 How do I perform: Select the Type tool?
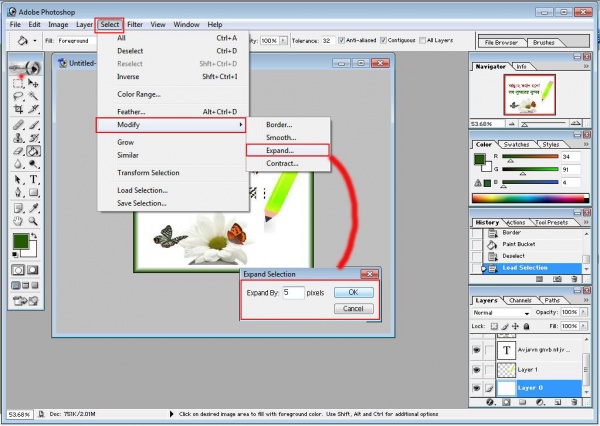(x=34, y=180)
